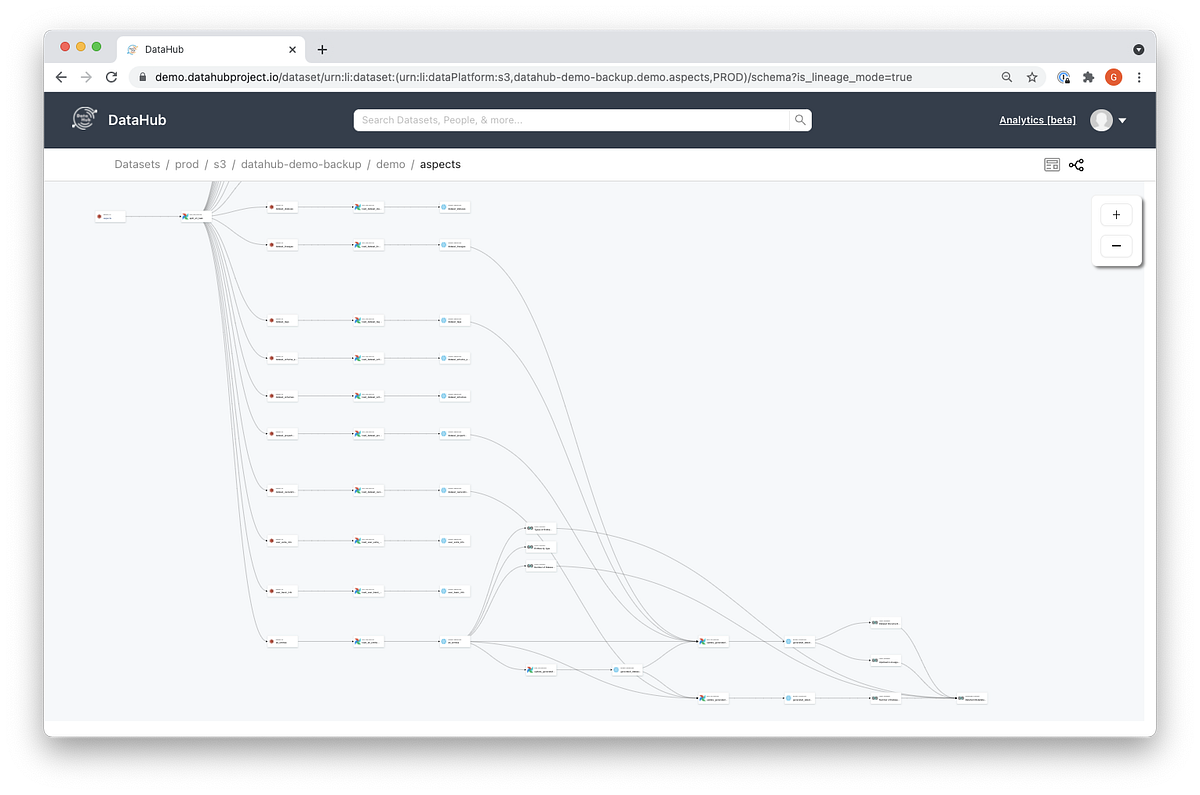
Task: Click the magnifier icon in the search bar
Action: tap(799, 119)
